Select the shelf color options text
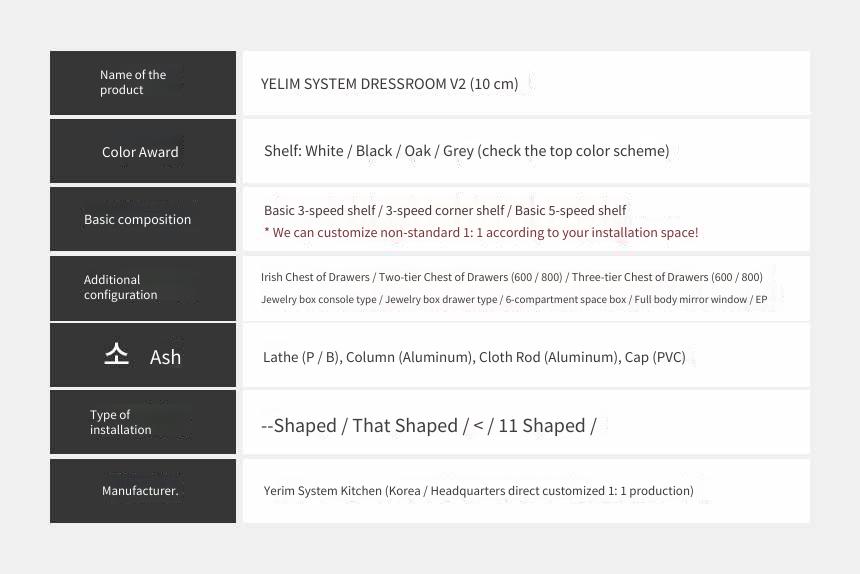860x574 pixels. click(467, 151)
